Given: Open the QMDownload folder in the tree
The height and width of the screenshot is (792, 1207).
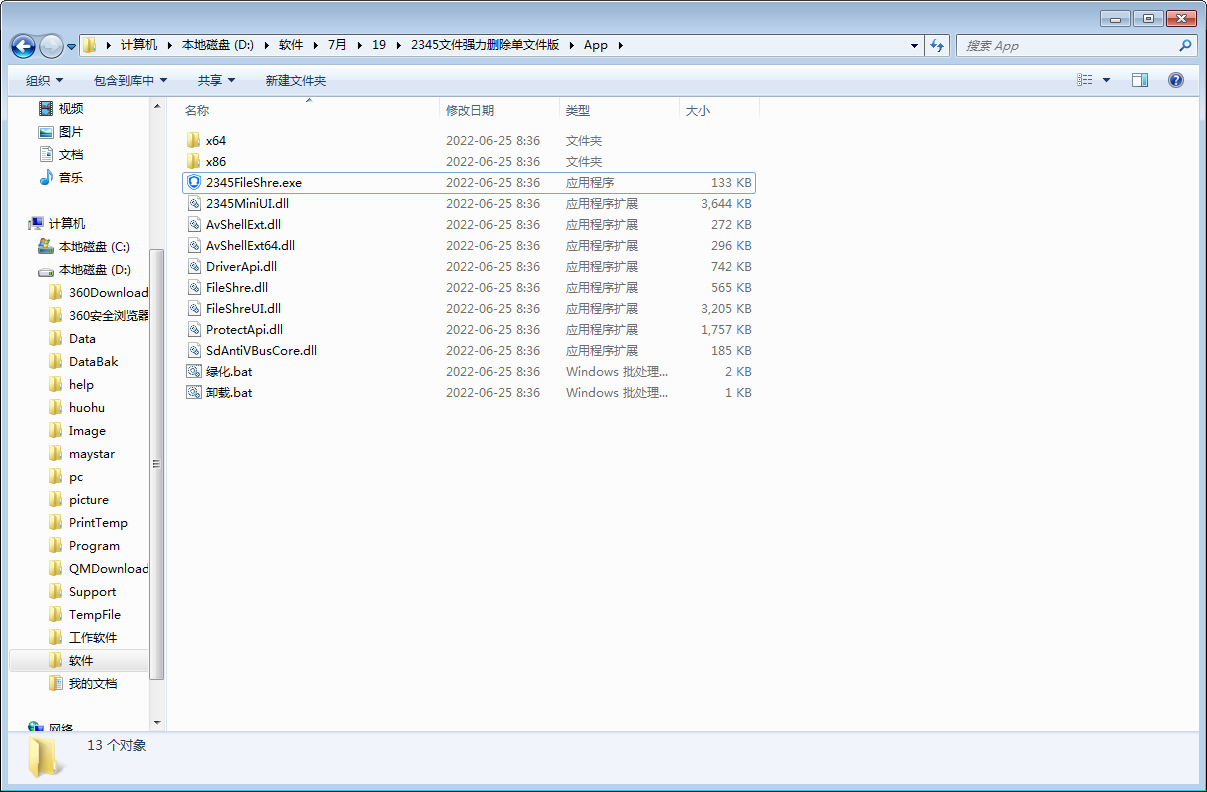Looking at the screenshot, I should pos(108,568).
